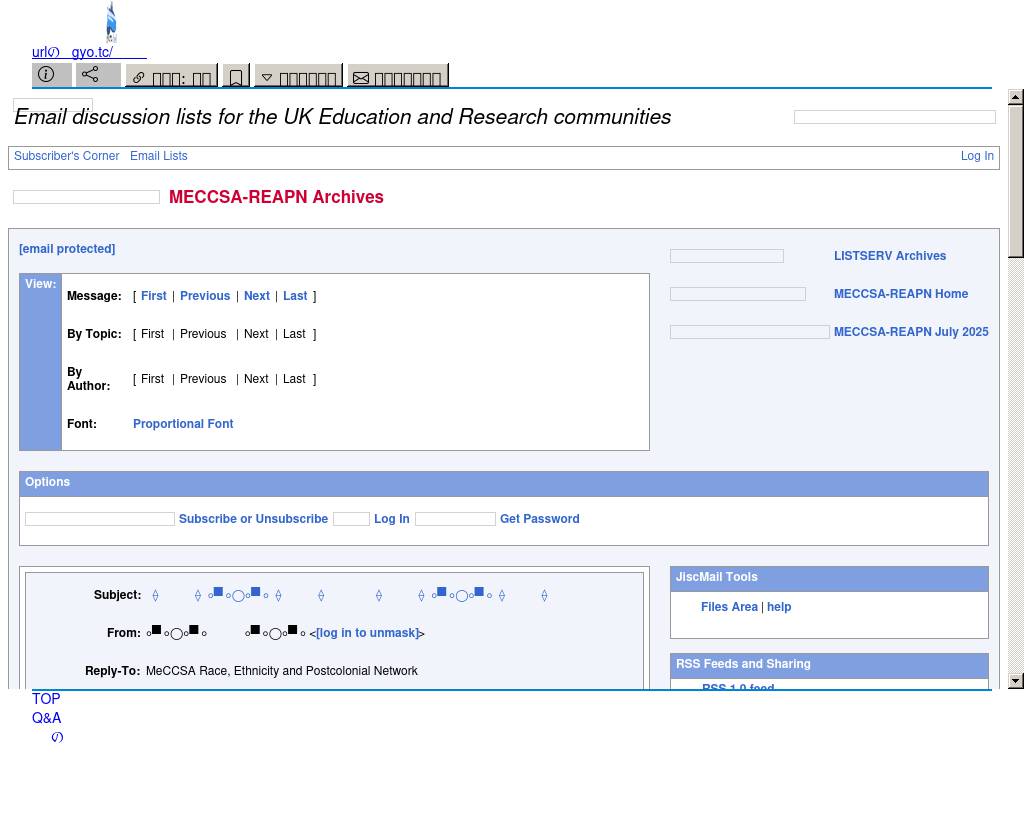1024x837 pixels.
Task: Click the Get Password link
Action: [x=539, y=519]
